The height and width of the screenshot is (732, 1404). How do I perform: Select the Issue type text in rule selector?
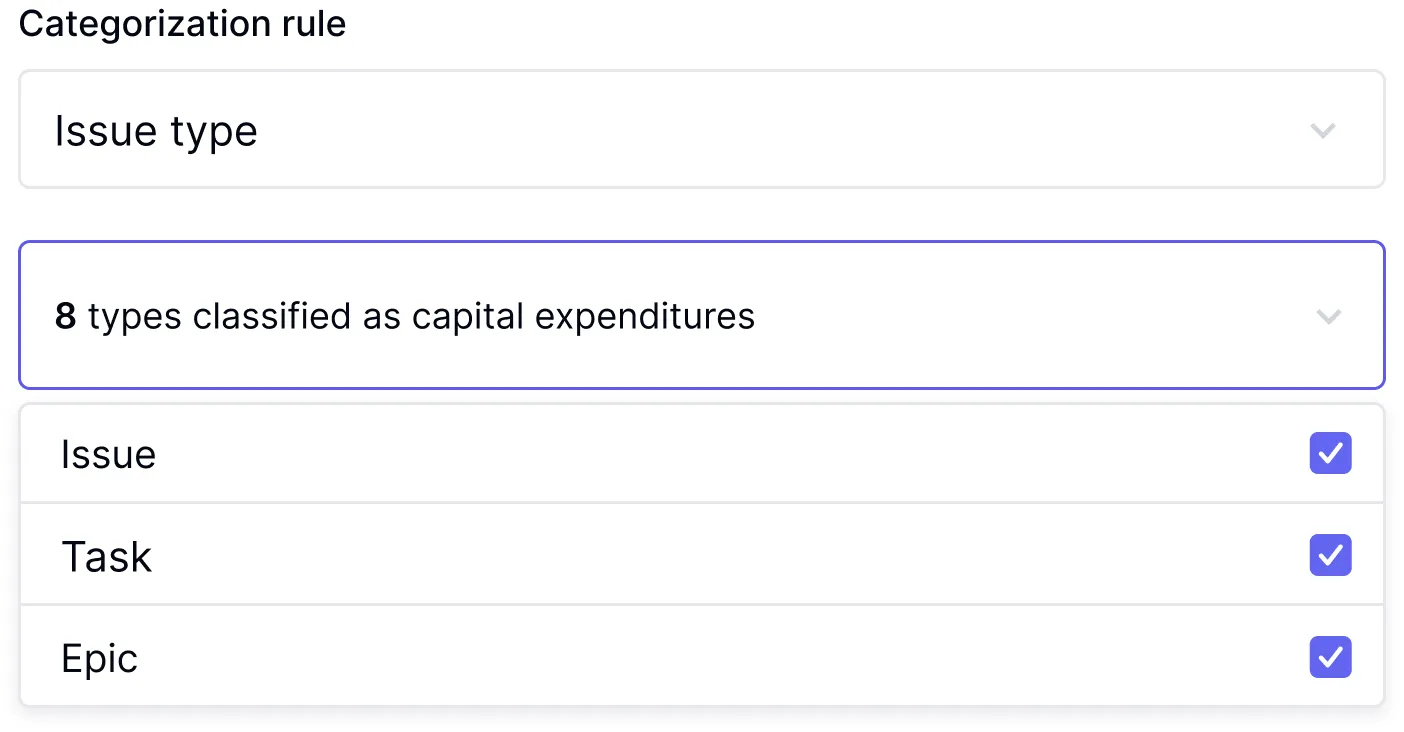click(x=156, y=131)
